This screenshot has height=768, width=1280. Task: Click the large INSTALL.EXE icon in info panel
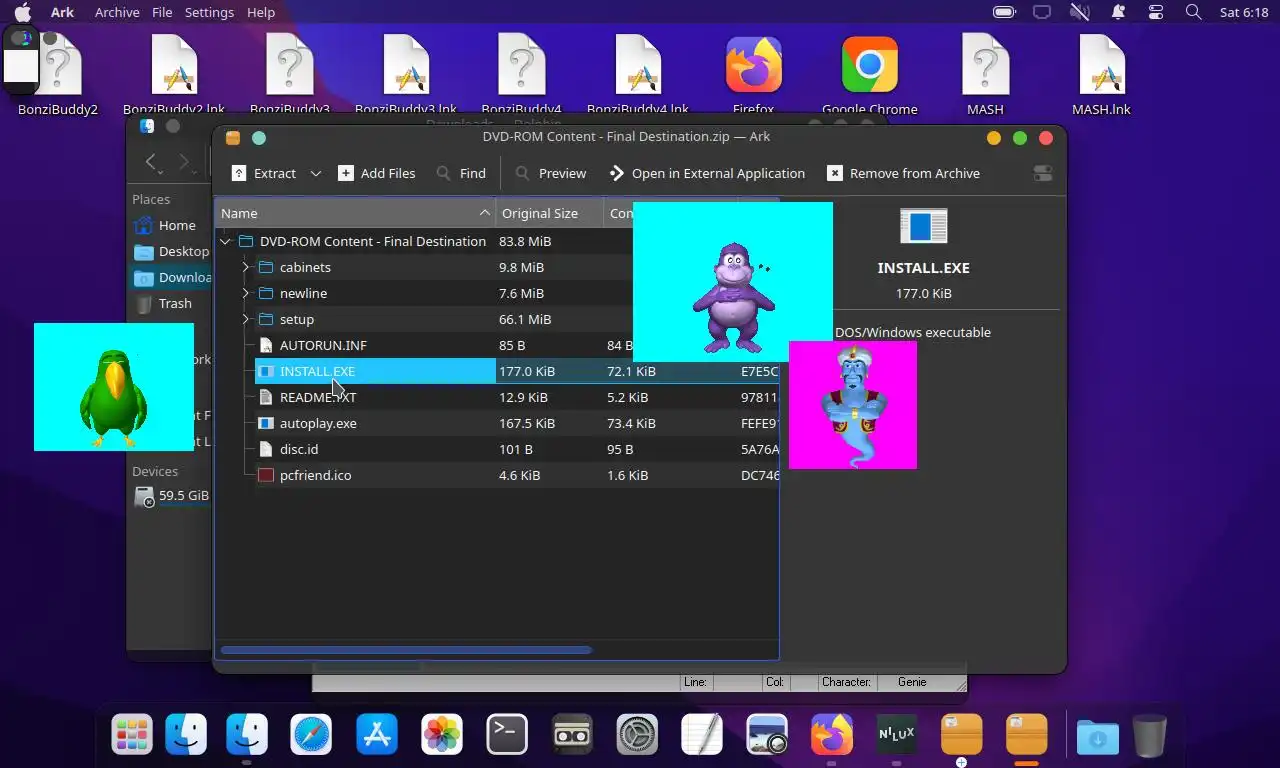(x=923, y=226)
